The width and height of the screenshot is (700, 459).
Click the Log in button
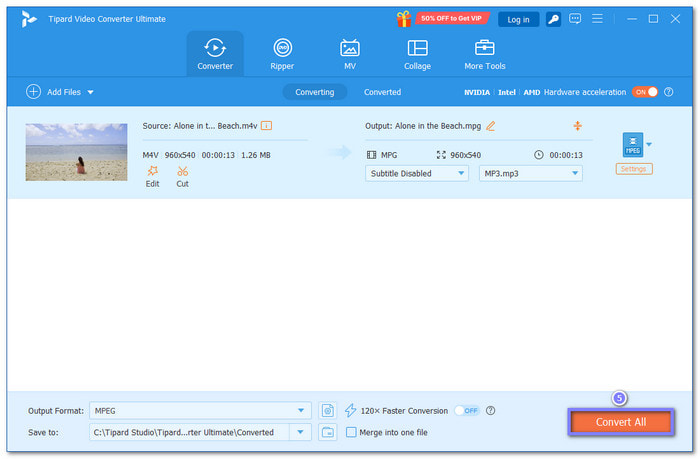518,19
